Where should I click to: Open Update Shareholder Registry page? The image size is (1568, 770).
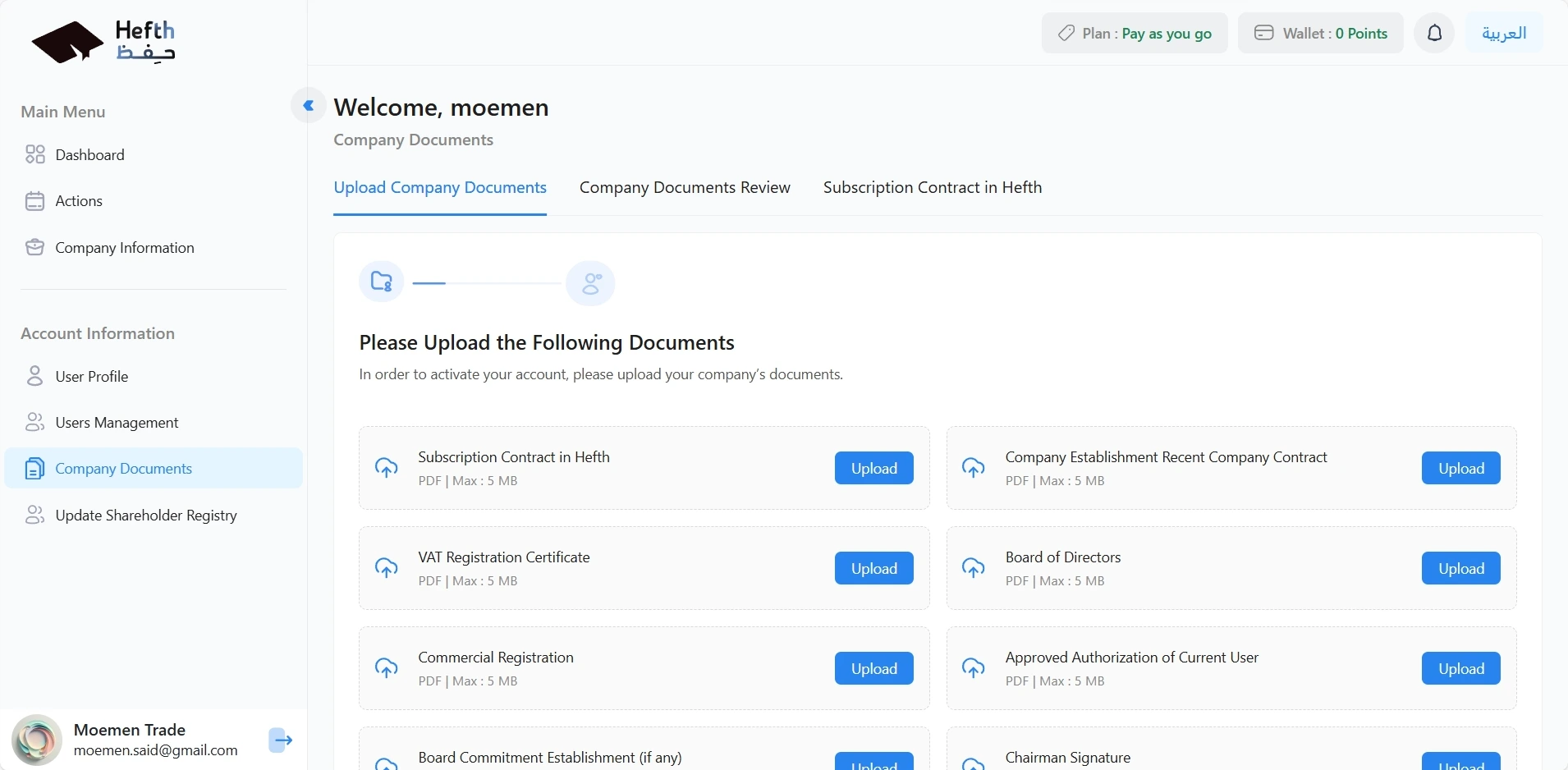coord(146,516)
